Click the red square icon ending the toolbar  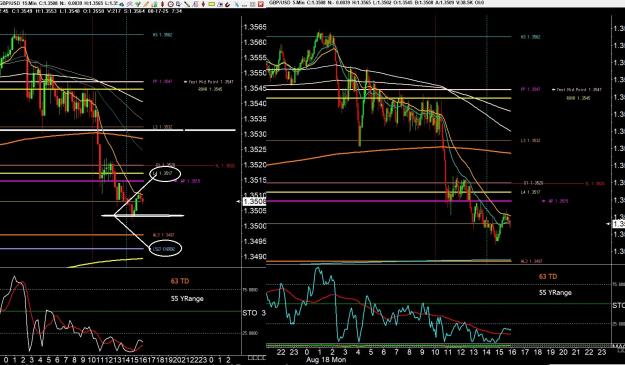tap(261, 4)
